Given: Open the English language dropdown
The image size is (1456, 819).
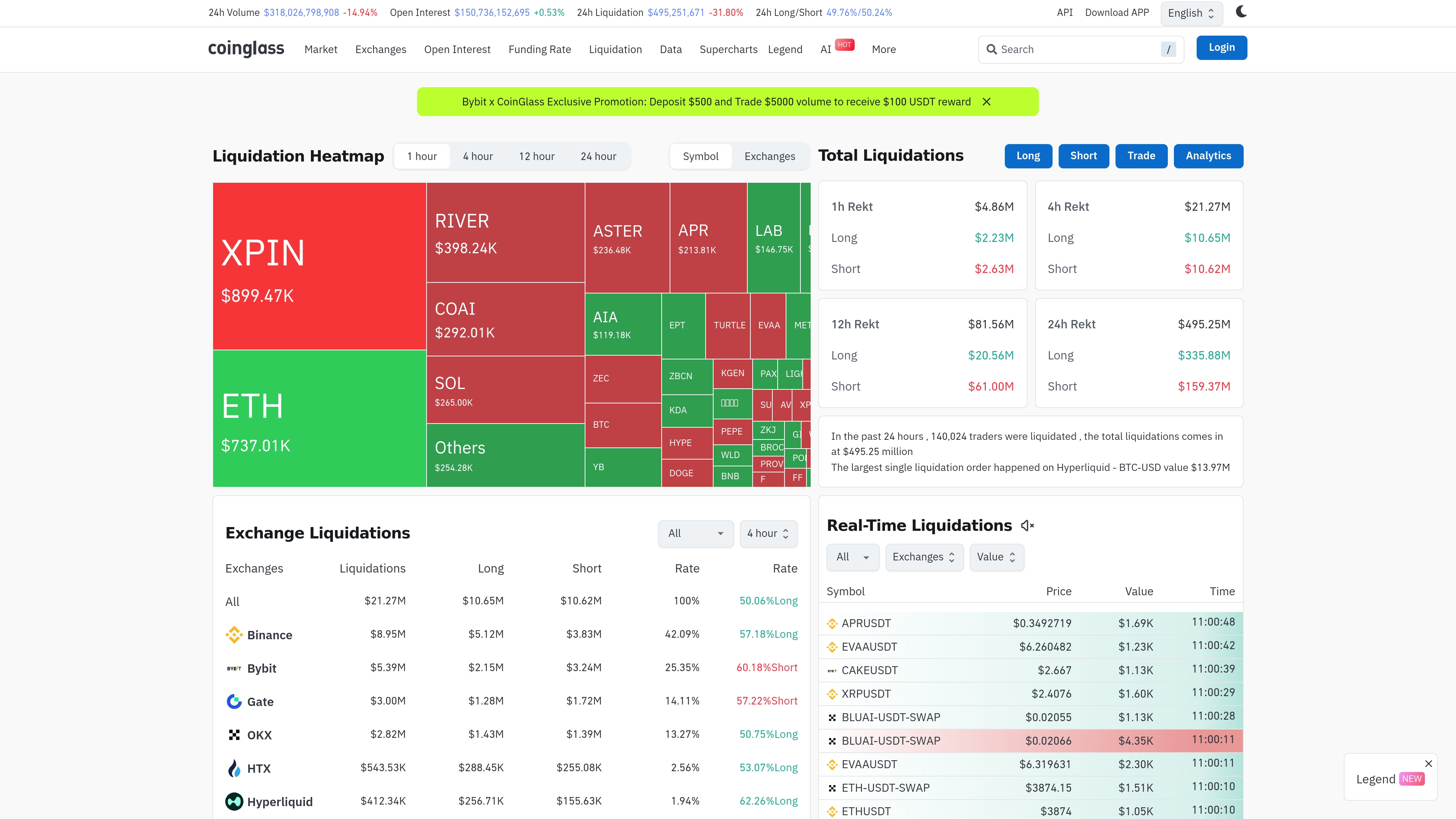Looking at the screenshot, I should 1191,13.
